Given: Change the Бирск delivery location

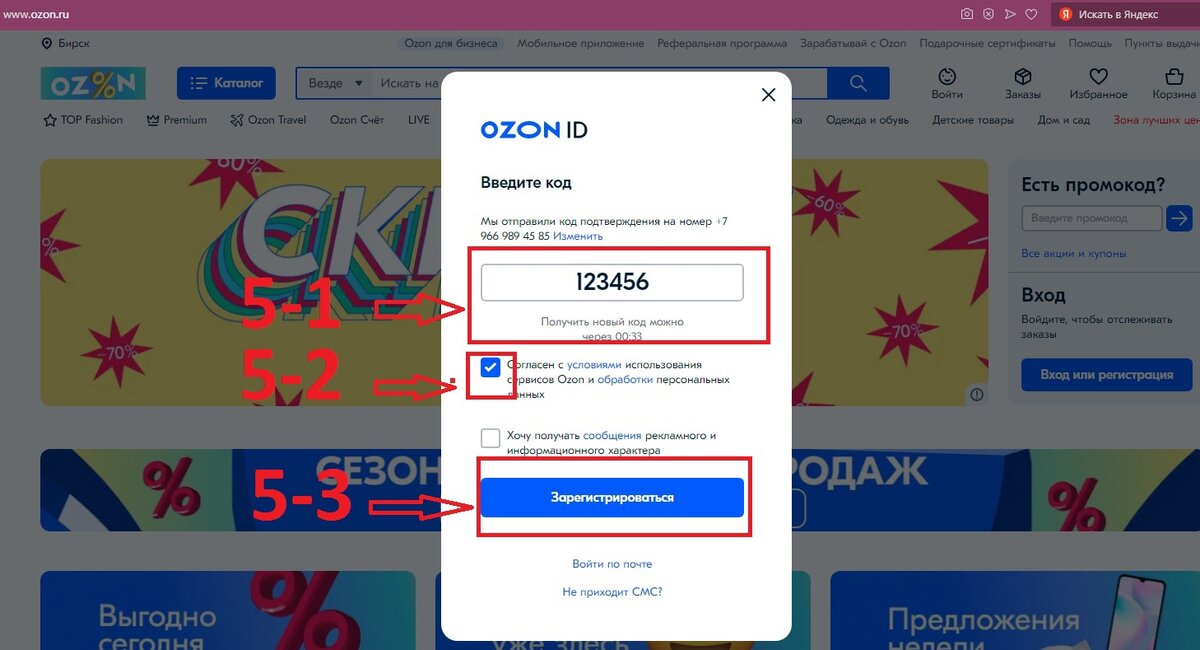Looking at the screenshot, I should click(66, 44).
